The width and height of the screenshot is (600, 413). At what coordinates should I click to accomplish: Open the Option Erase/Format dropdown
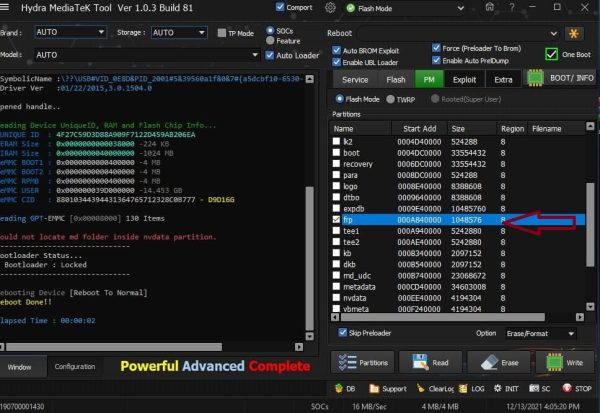[x=540, y=333]
